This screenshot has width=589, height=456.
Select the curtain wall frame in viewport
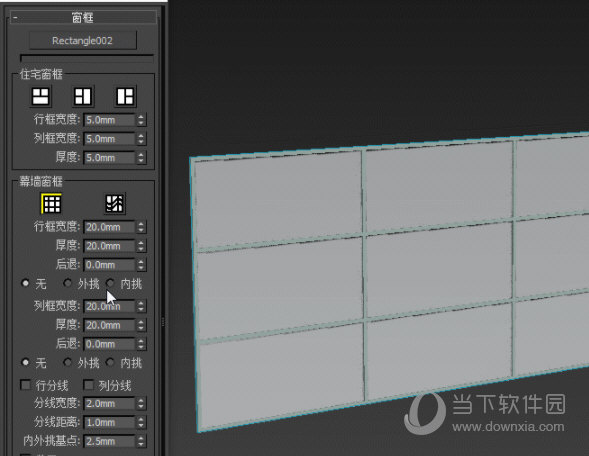[390, 282]
